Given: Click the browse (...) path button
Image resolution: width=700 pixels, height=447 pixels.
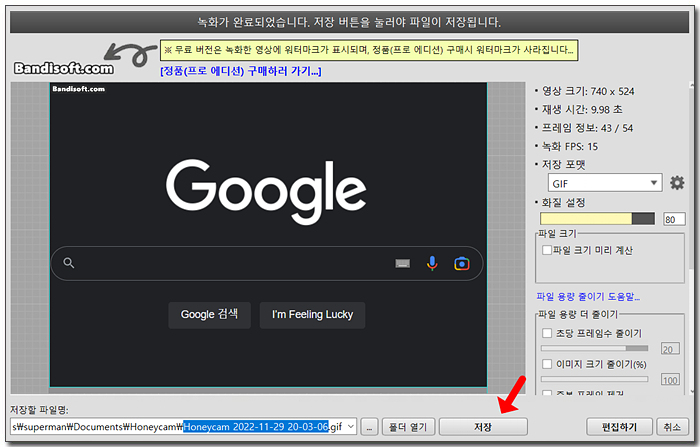Looking at the screenshot, I should 369,427.
